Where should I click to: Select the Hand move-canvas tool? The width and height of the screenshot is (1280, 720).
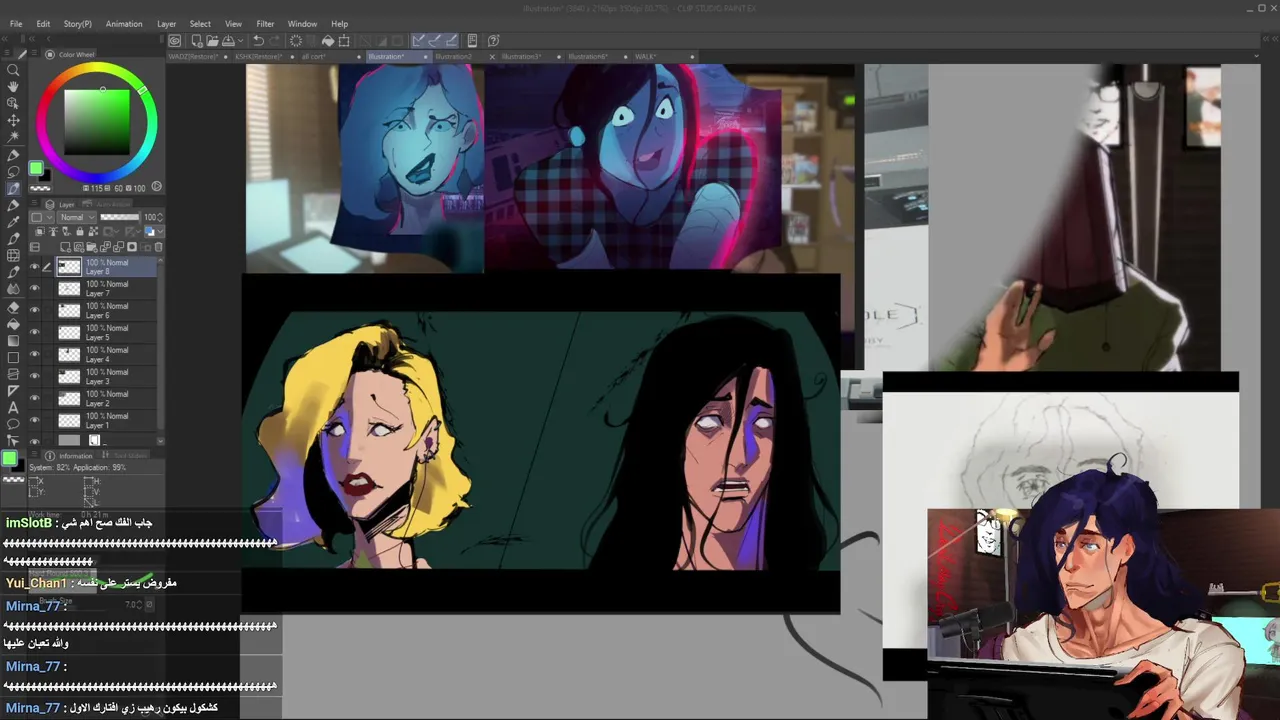[x=13, y=87]
